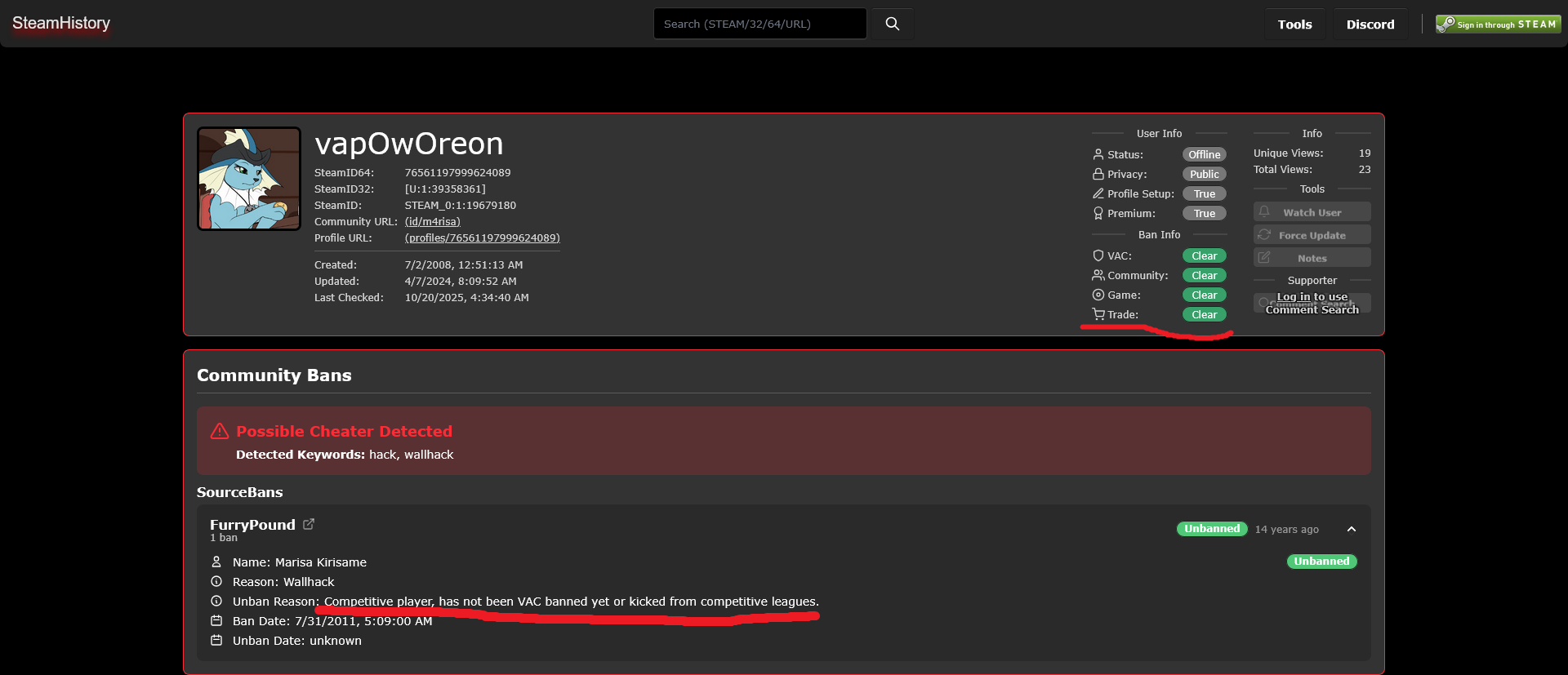Viewport: 1568px width, 675px height.
Task: Click the Watch User button
Action: [1312, 212]
